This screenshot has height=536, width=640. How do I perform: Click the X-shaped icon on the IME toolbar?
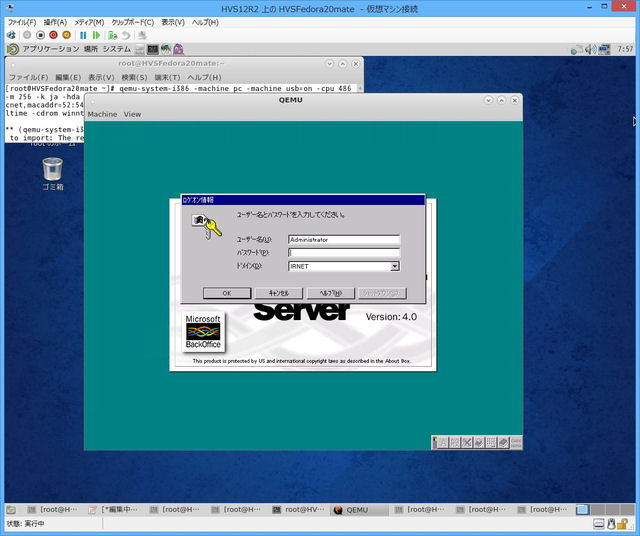467,443
